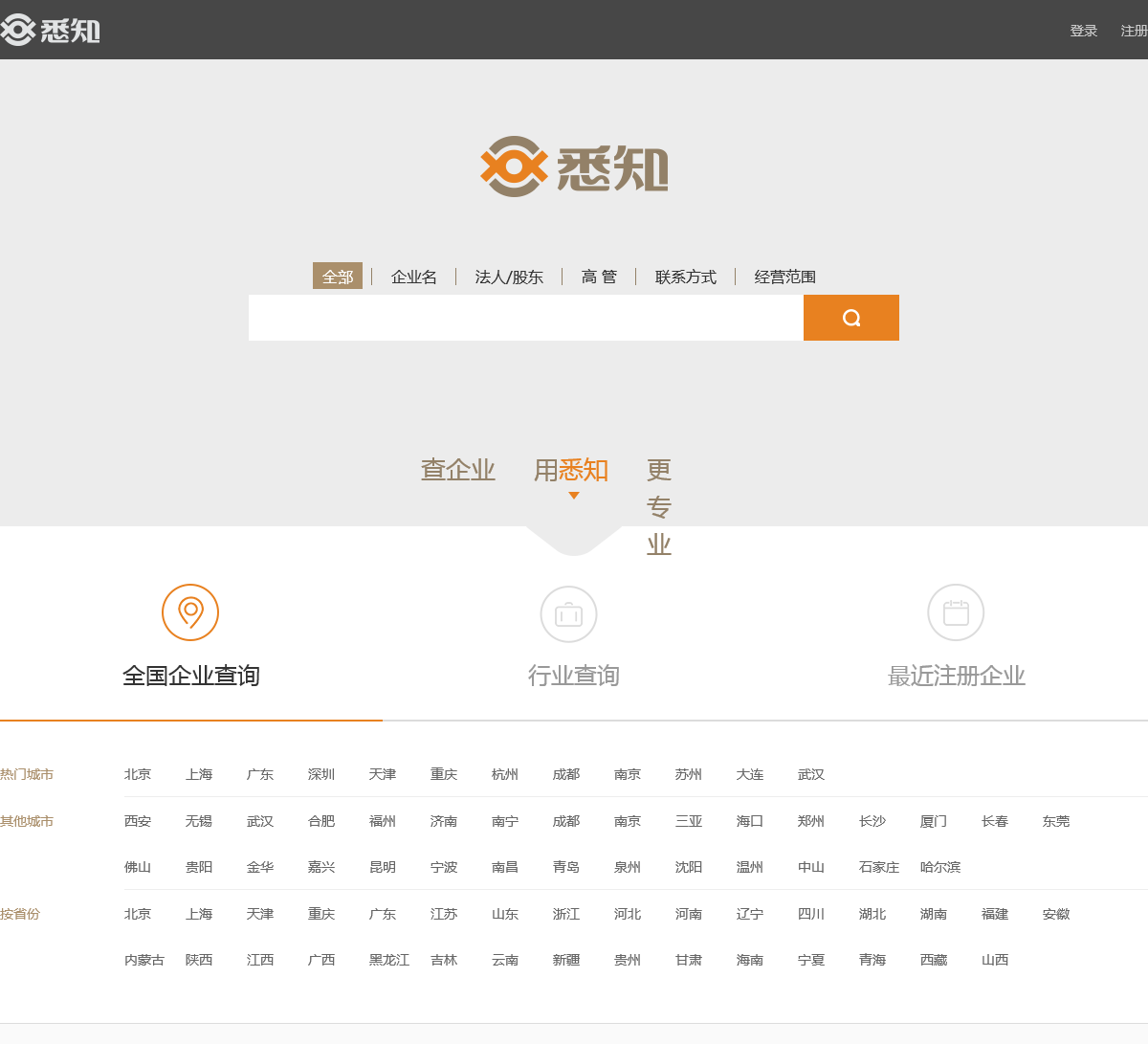Choose 上海 under 热门城市

(x=199, y=774)
